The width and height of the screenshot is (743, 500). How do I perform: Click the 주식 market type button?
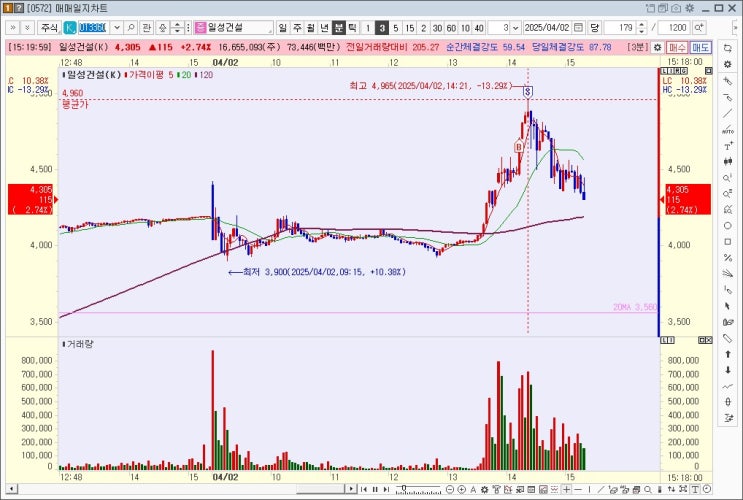point(49,28)
